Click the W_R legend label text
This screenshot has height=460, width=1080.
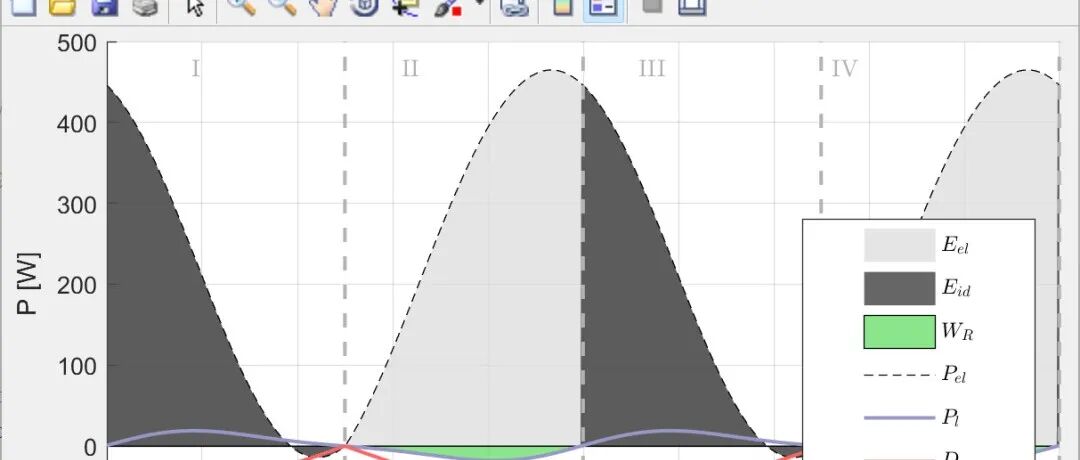pos(958,333)
